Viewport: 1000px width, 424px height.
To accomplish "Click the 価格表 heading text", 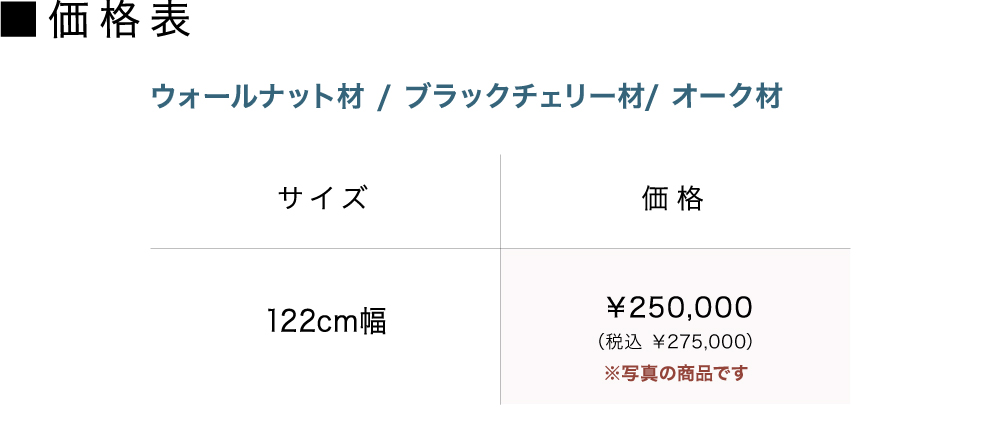I will (120, 23).
